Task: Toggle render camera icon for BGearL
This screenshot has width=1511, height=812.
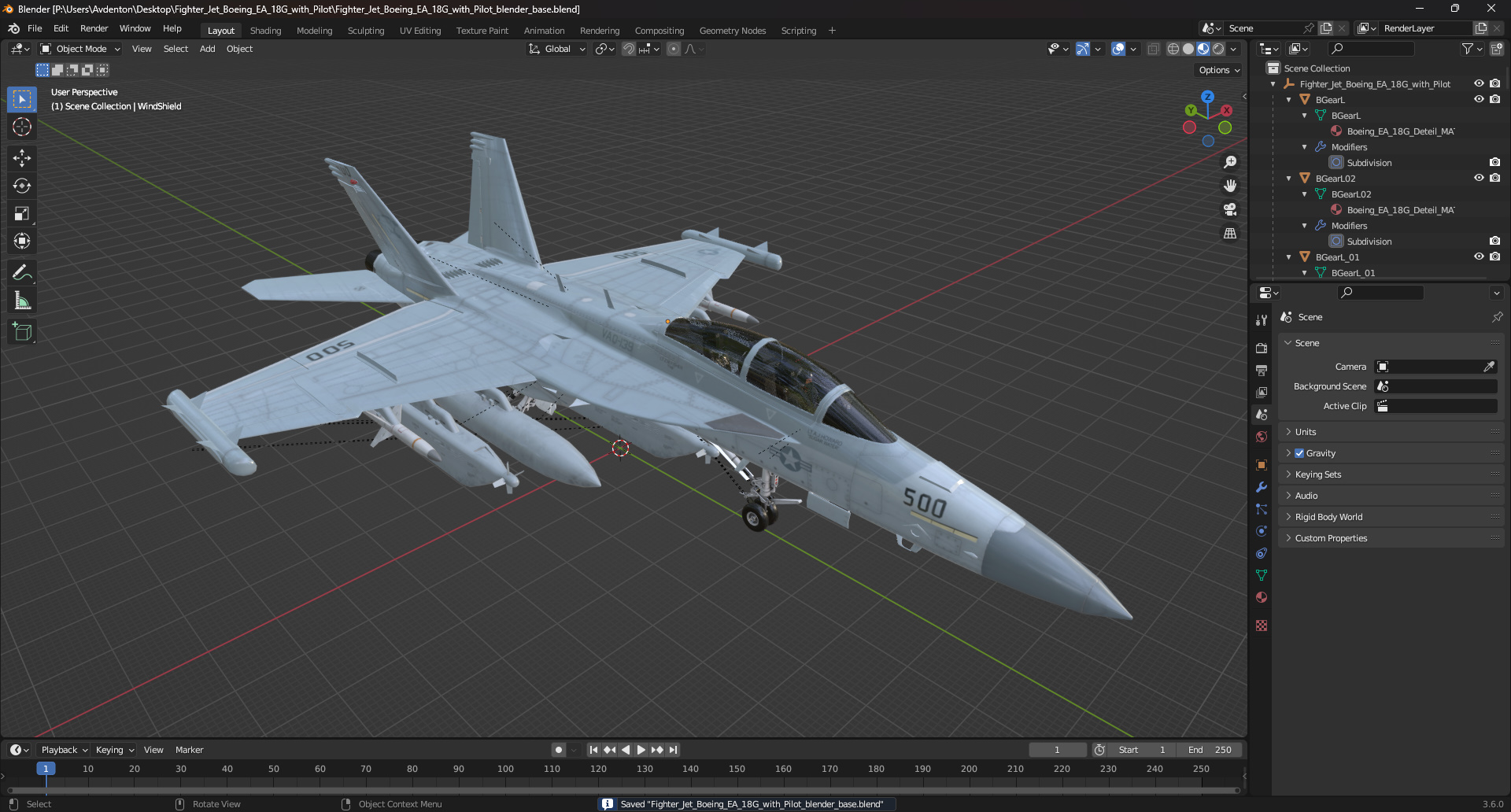Action: tap(1494, 99)
